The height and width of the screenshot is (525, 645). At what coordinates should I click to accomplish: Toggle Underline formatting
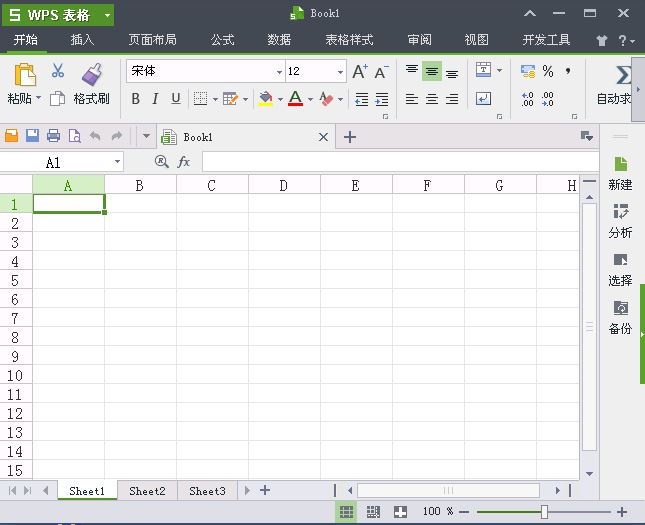tap(176, 99)
